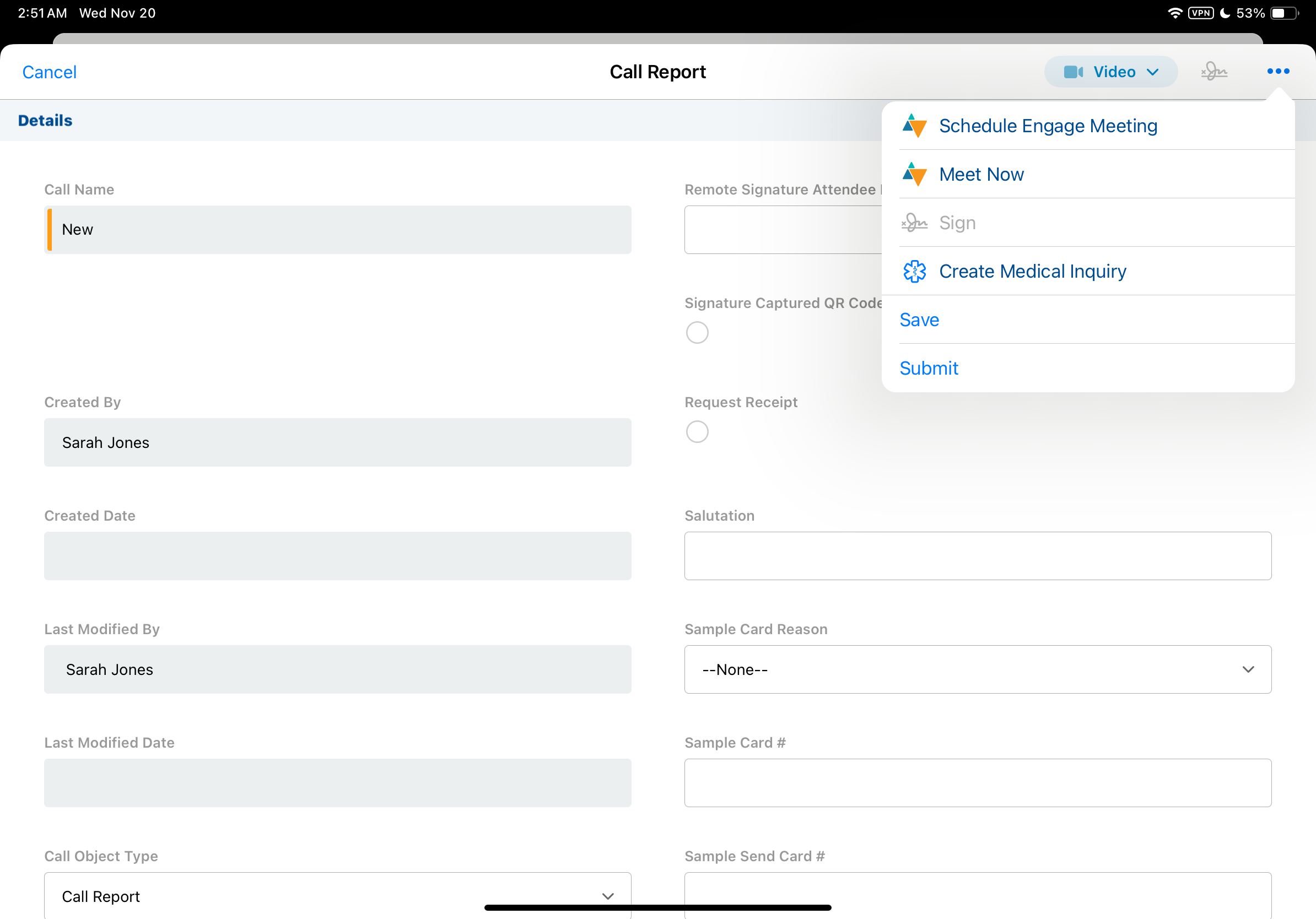Enable the Request Receipt checkbox
The height and width of the screenshot is (919, 1316).
[x=697, y=431]
